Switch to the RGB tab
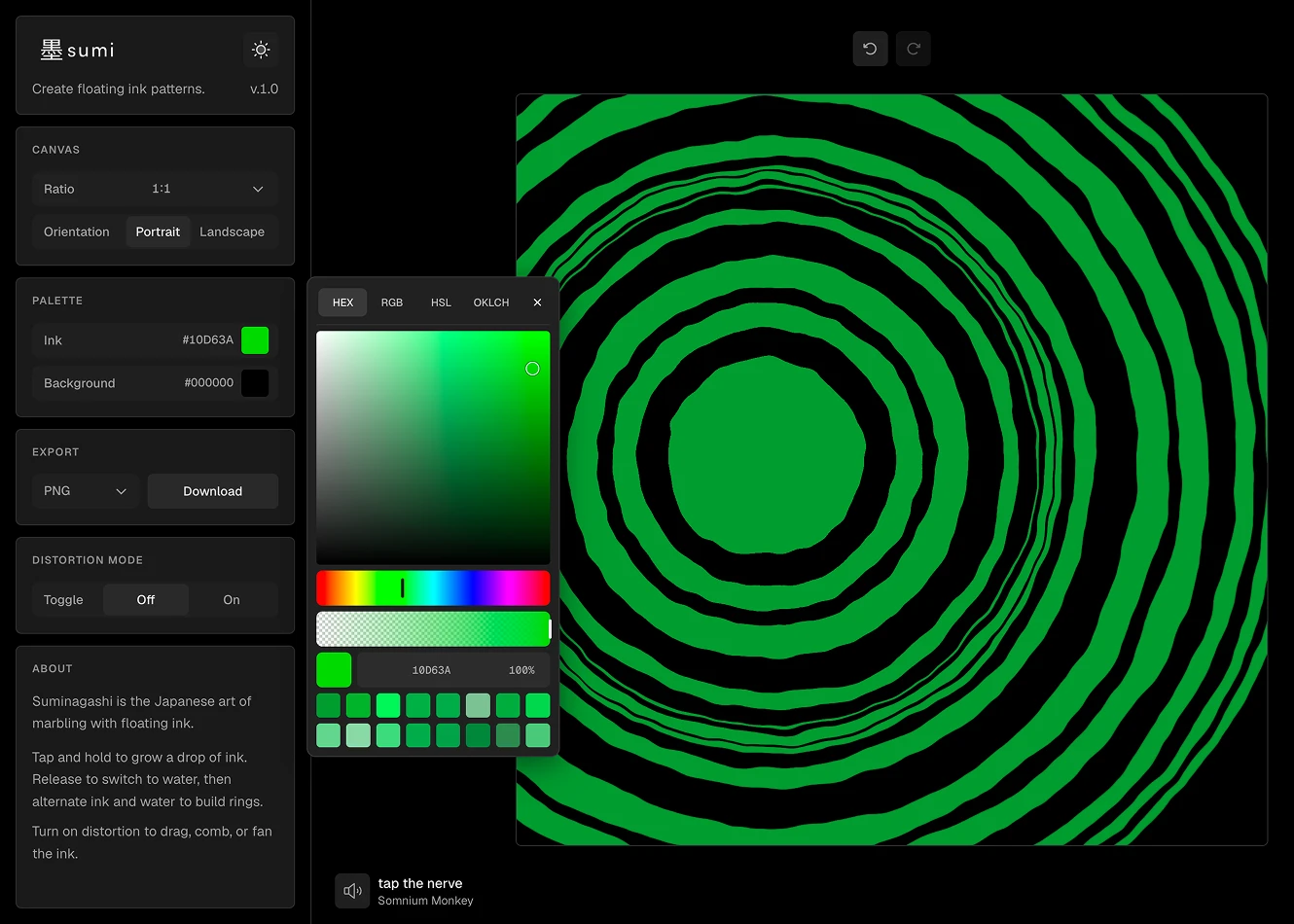 392,302
